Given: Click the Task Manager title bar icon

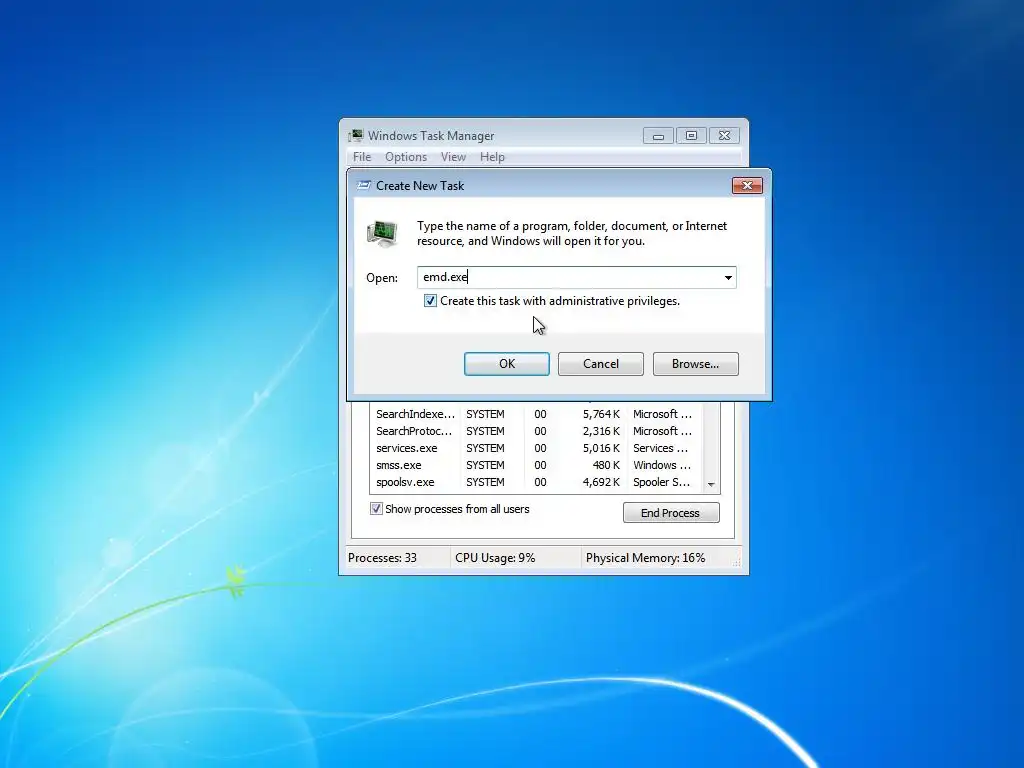Looking at the screenshot, I should click(355, 136).
